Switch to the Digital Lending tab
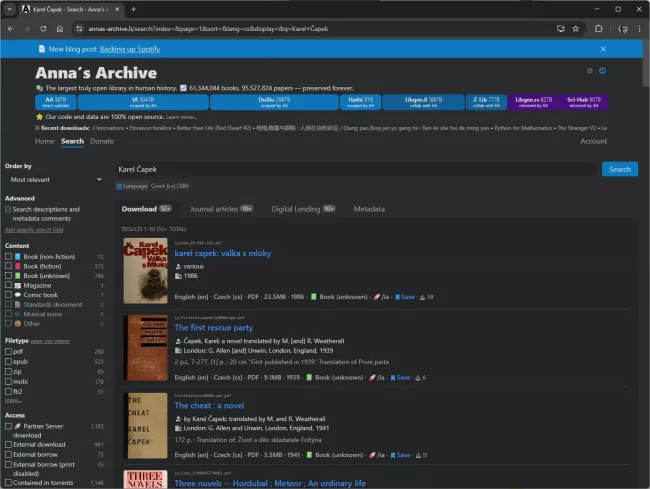 click(296, 209)
